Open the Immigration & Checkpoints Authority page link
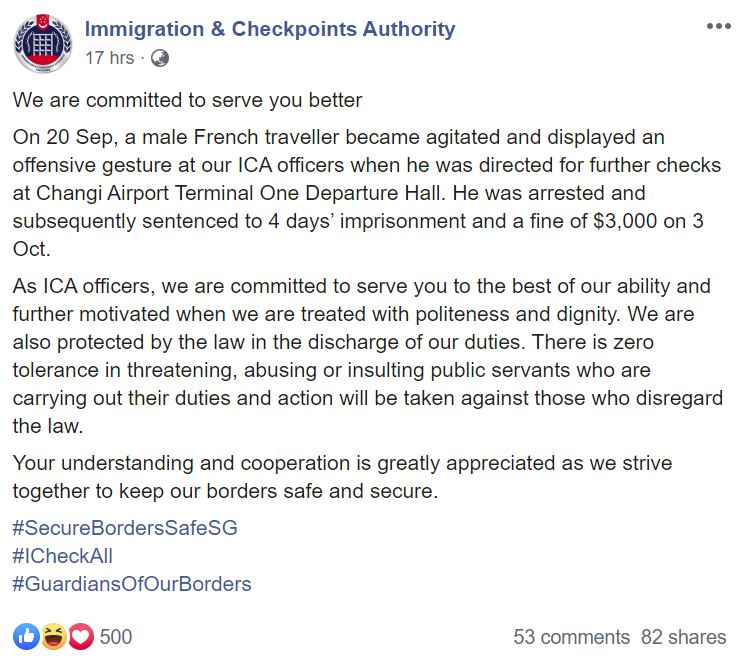Viewport: 741px width, 664px height. pyautogui.click(x=270, y=29)
